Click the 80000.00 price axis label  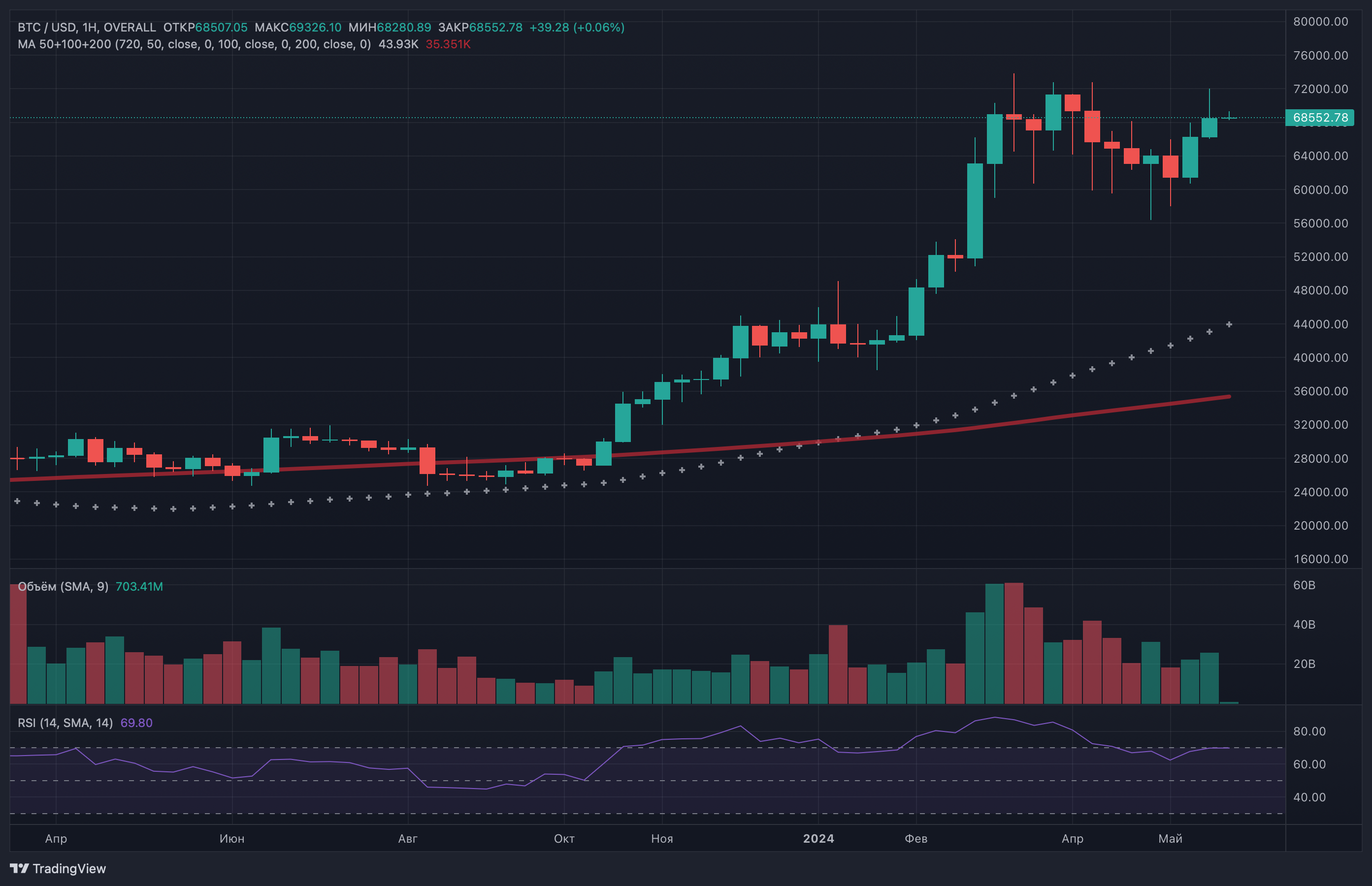coord(1321,21)
